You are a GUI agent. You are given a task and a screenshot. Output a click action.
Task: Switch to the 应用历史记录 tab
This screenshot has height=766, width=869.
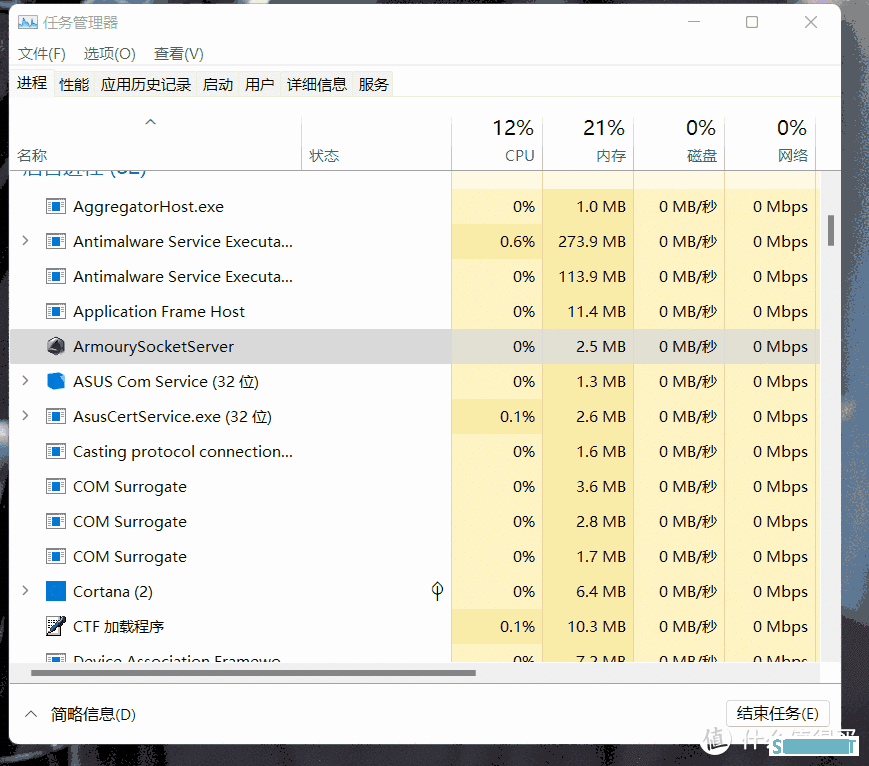[146, 84]
